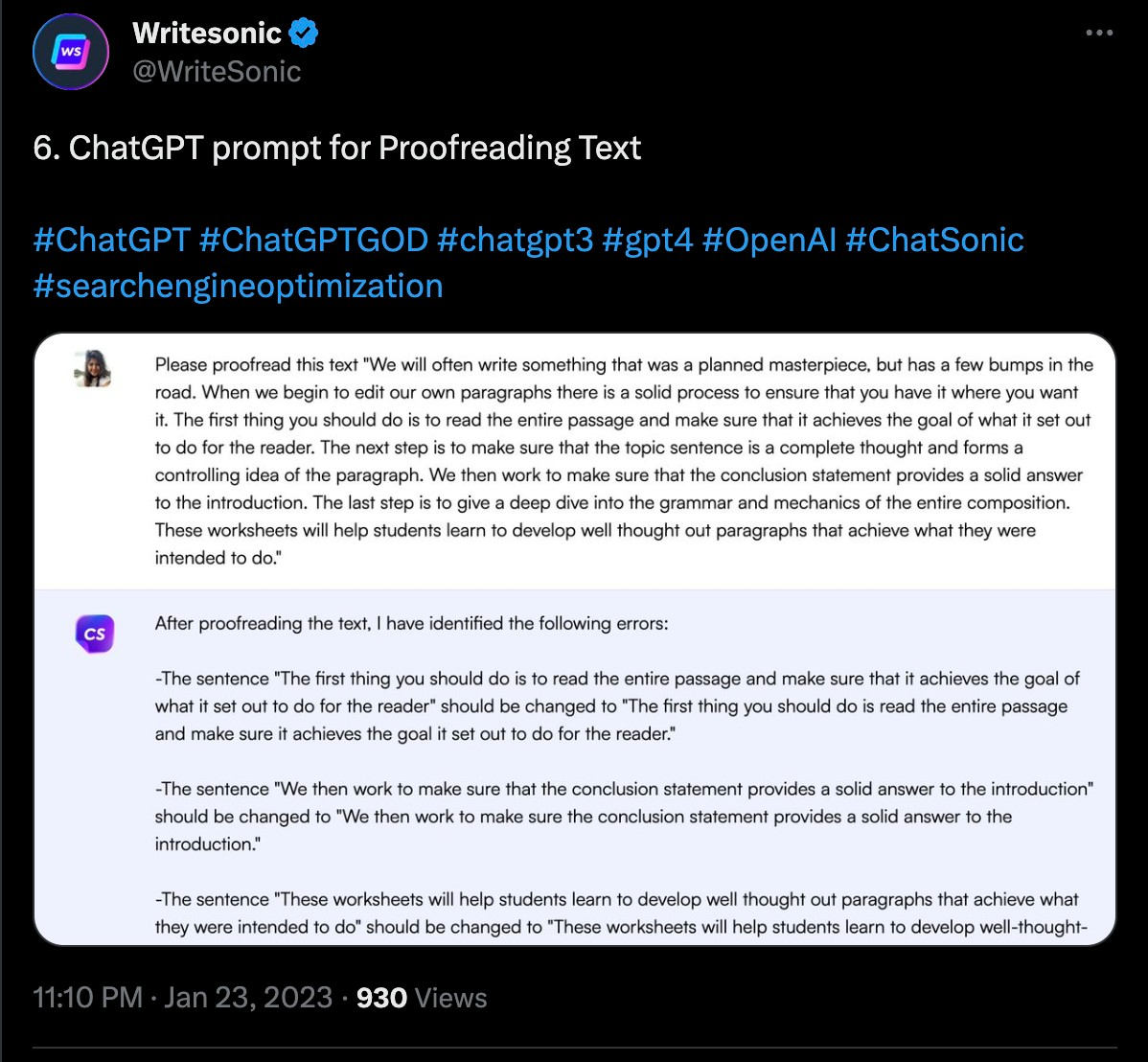Open the #ChatSonic hashtag

(x=934, y=240)
